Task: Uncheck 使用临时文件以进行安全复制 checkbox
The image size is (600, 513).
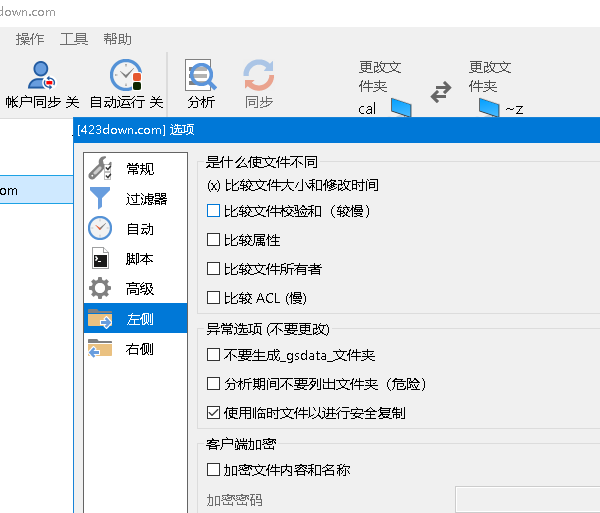Action: (213, 412)
